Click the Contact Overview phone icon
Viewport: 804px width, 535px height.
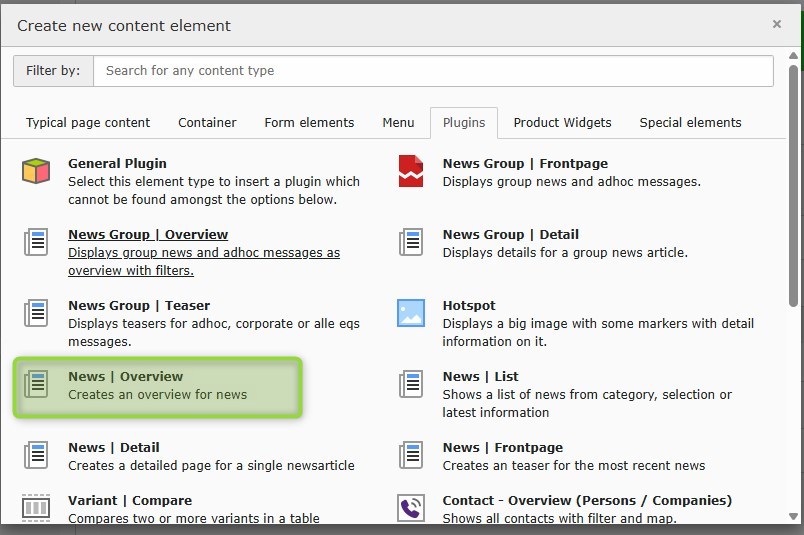410,508
